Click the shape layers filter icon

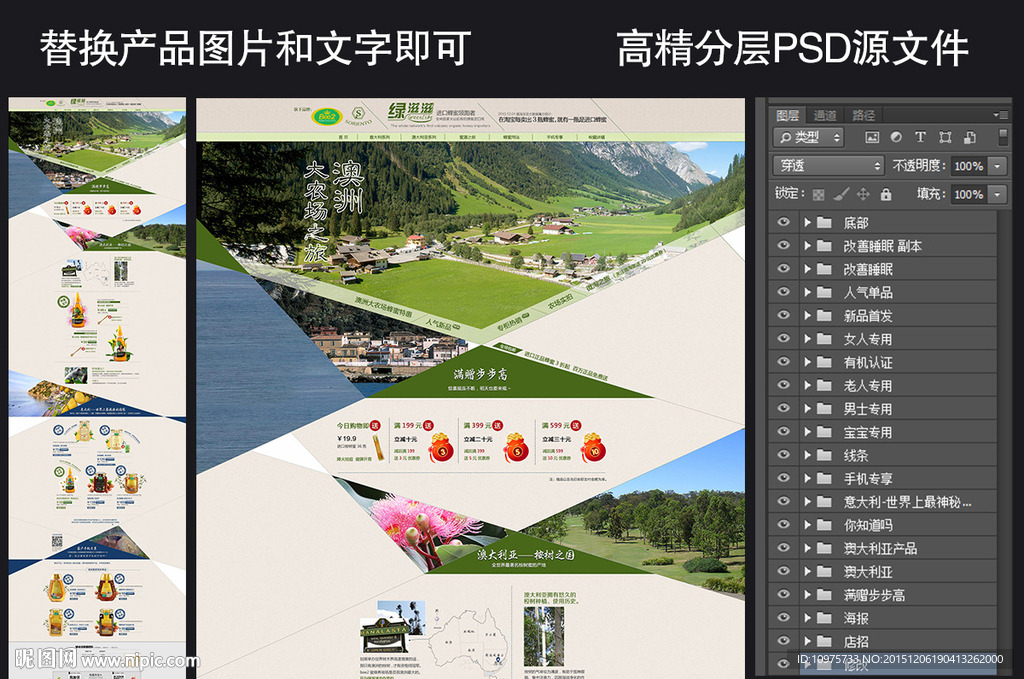click(947, 137)
